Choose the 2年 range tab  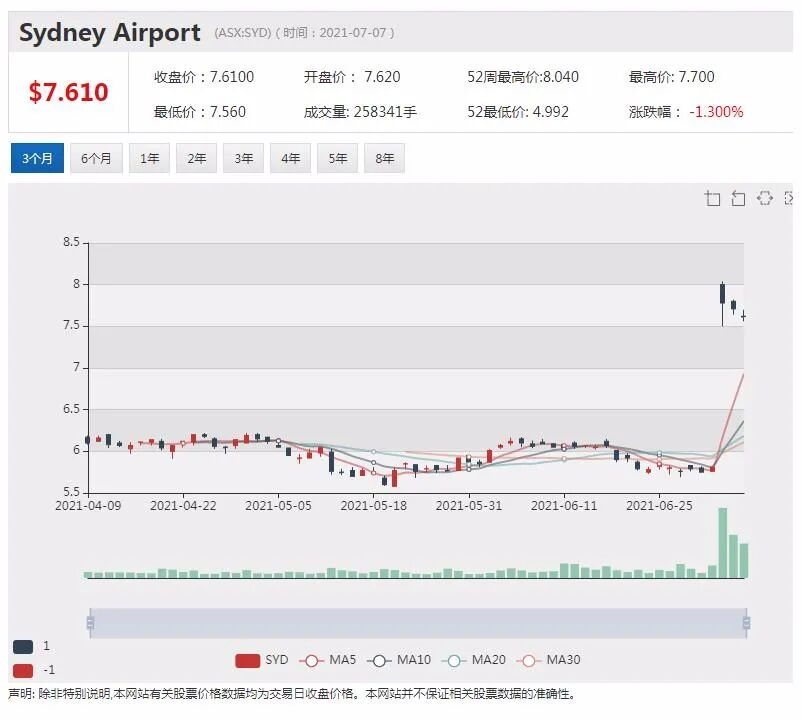point(196,158)
